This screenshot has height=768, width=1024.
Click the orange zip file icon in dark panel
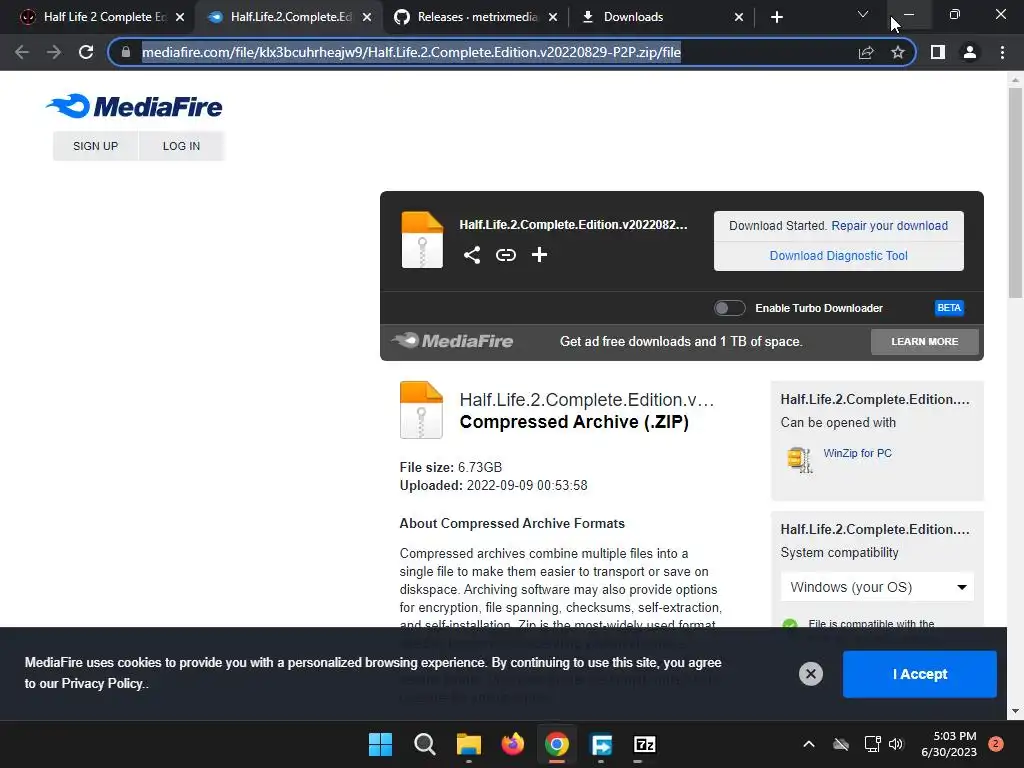422,240
